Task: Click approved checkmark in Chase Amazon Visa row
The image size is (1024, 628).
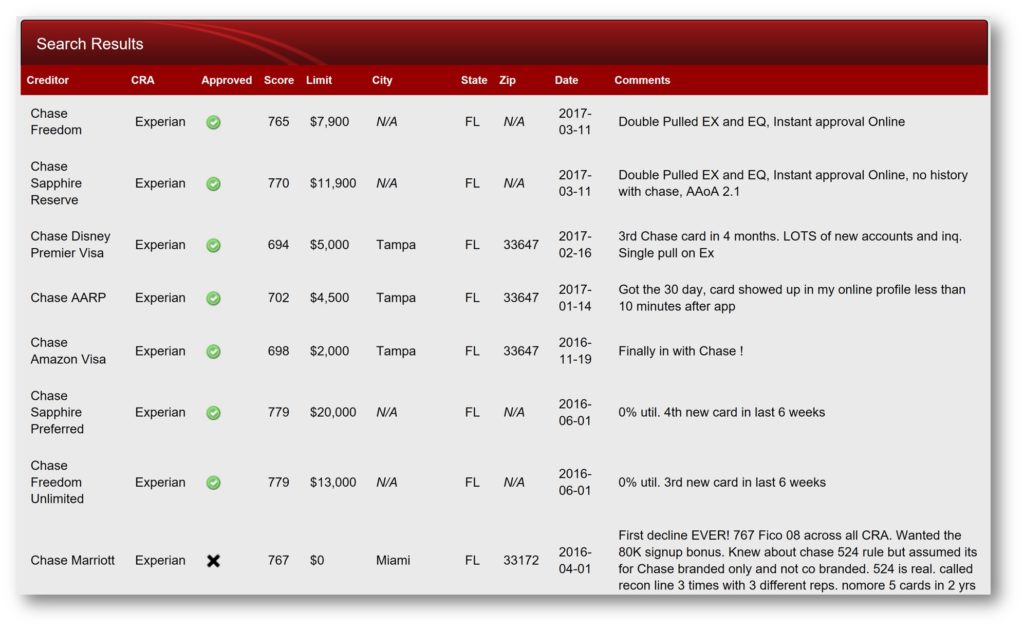Action: pos(213,351)
